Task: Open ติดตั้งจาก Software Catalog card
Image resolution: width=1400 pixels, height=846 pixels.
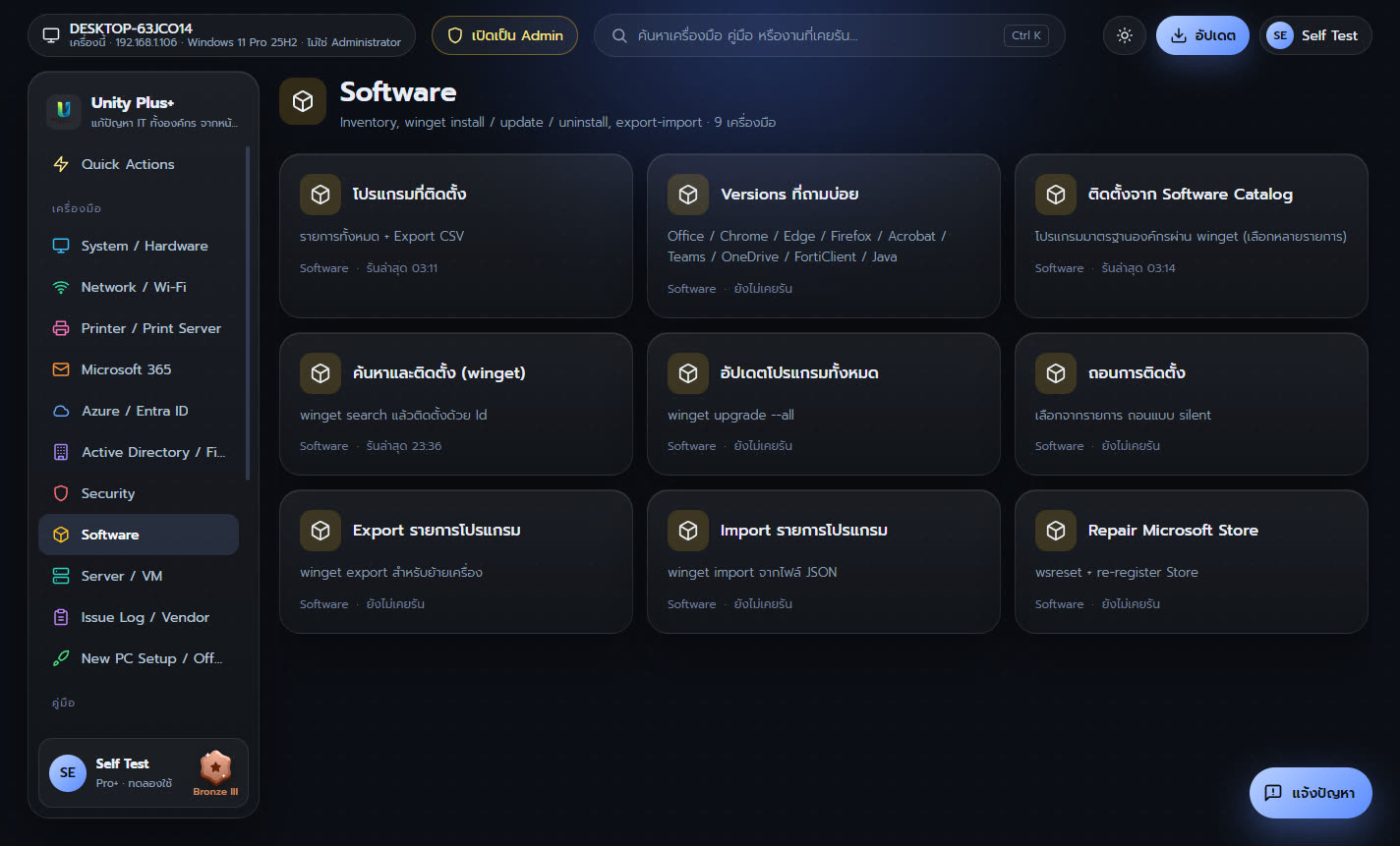Action: pyautogui.click(x=1192, y=236)
